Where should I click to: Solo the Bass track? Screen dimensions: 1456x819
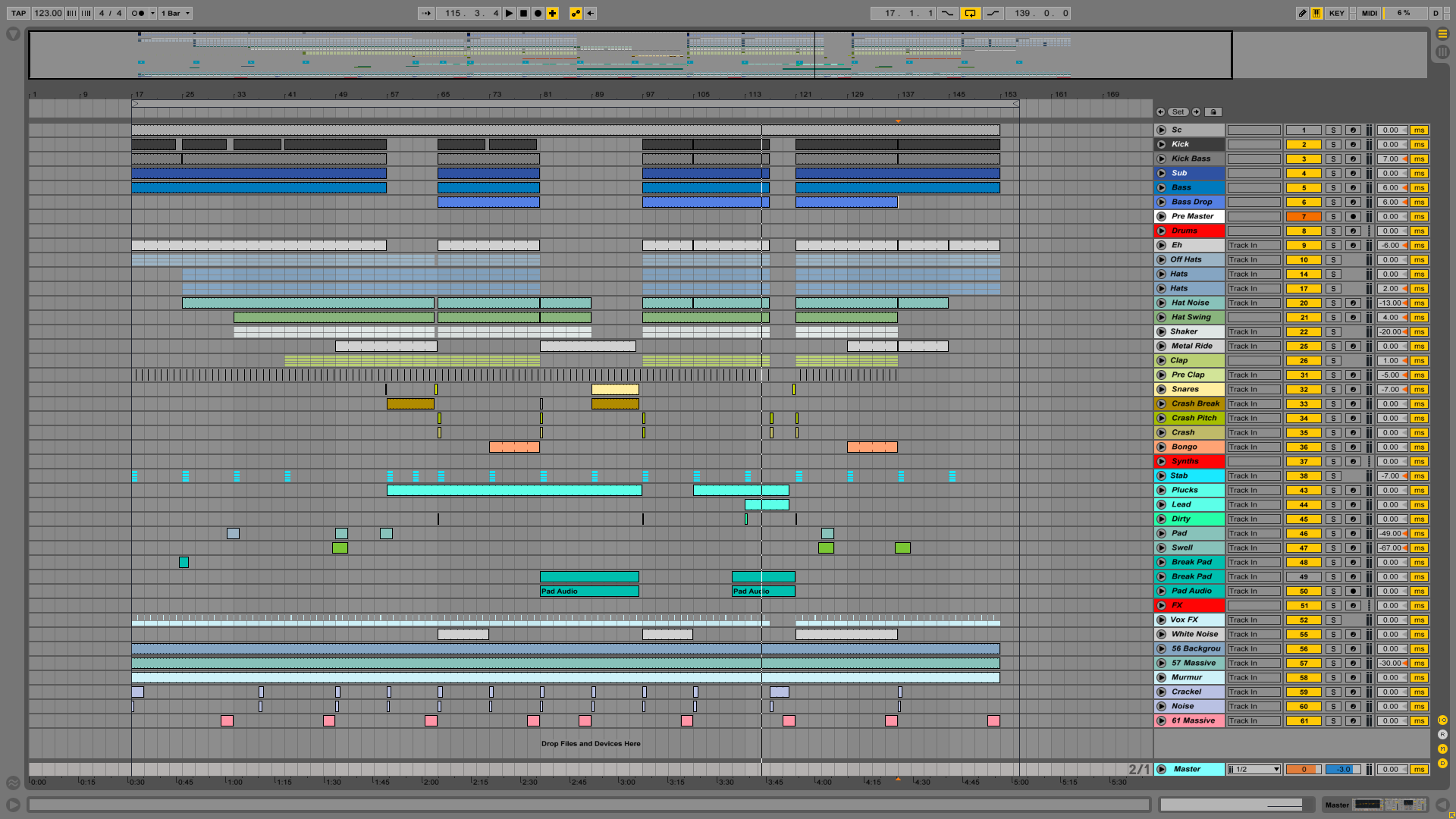1333,187
